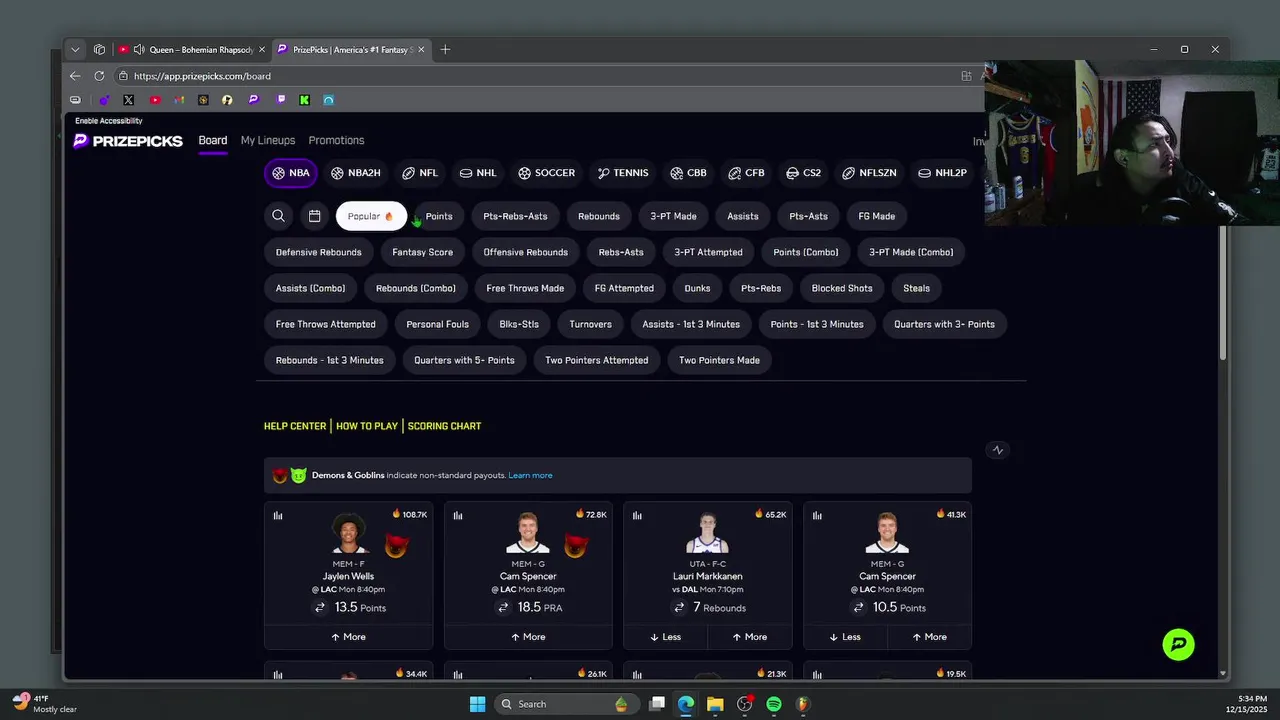Reload the page with the refresh icon

[99, 76]
